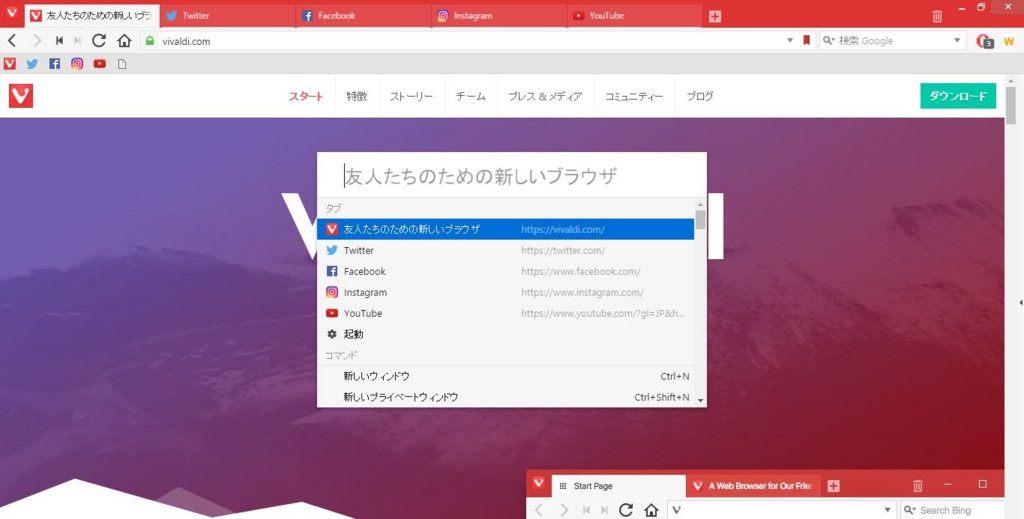Go forward using the forward arrow
The image size is (1024, 519).
click(37, 40)
